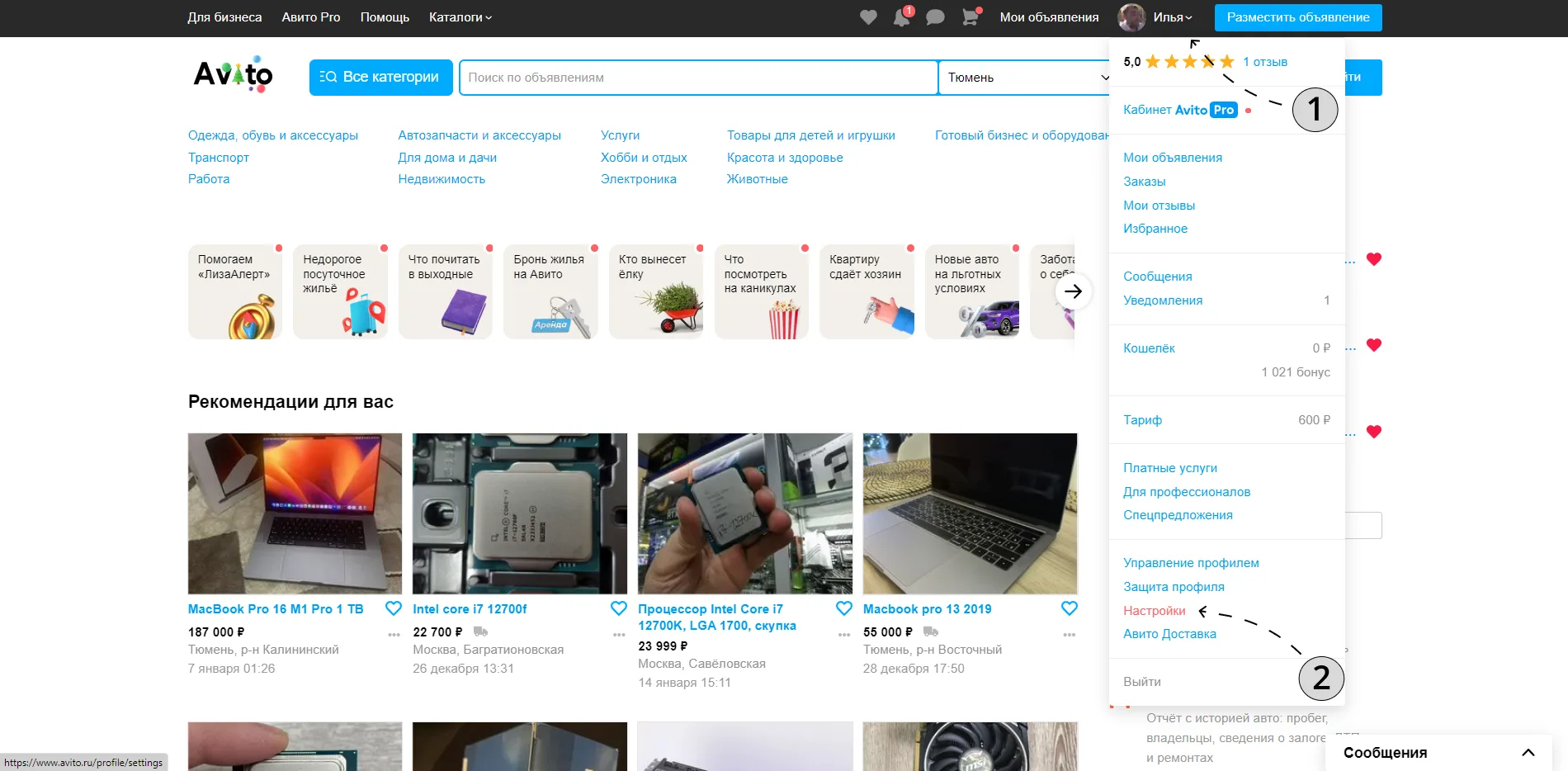Open favorites heart icon in top bar
Screen dimensions: 1568x771
tap(868, 17)
